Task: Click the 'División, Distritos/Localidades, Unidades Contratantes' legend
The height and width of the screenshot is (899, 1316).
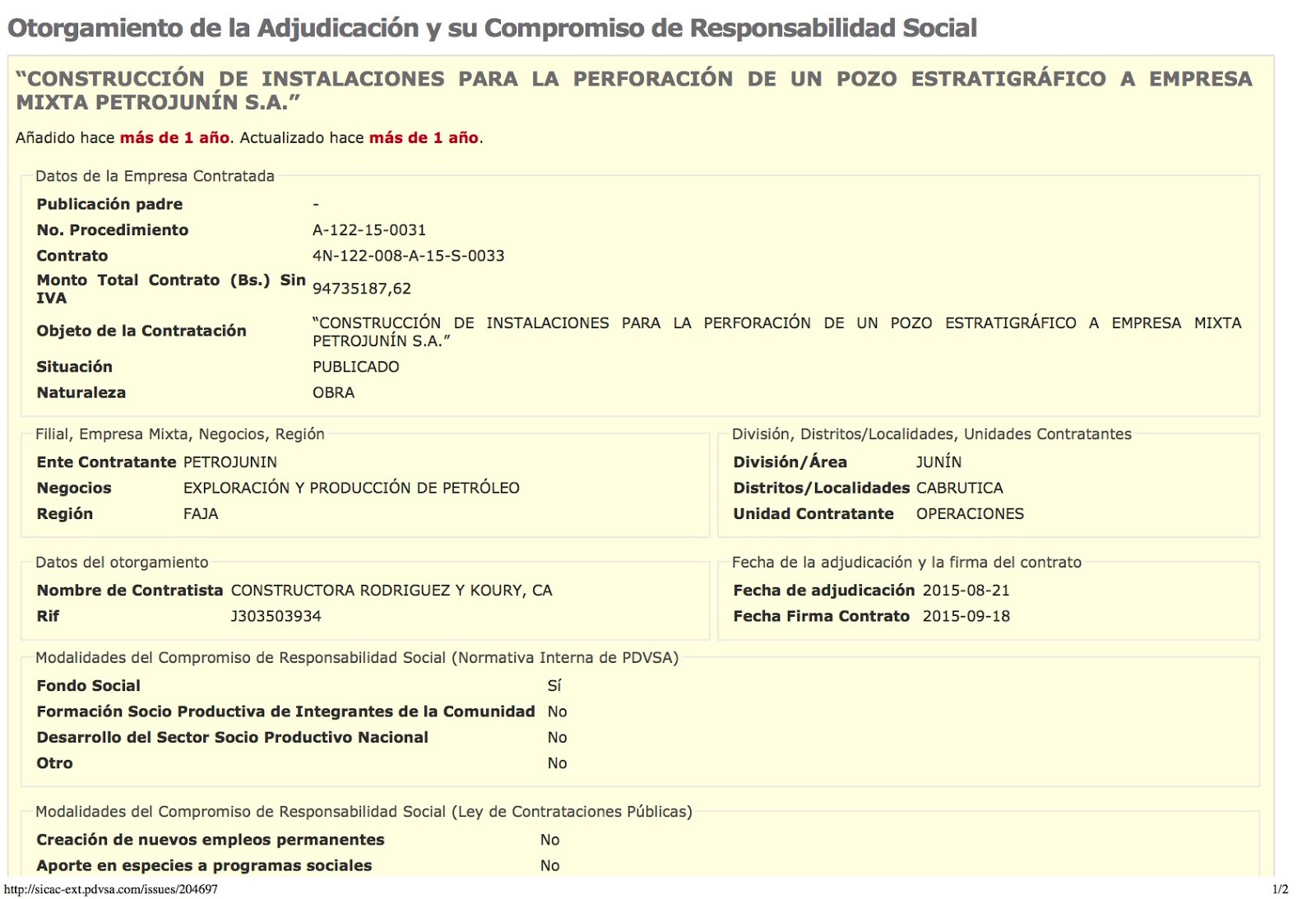Action: pyautogui.click(x=932, y=434)
